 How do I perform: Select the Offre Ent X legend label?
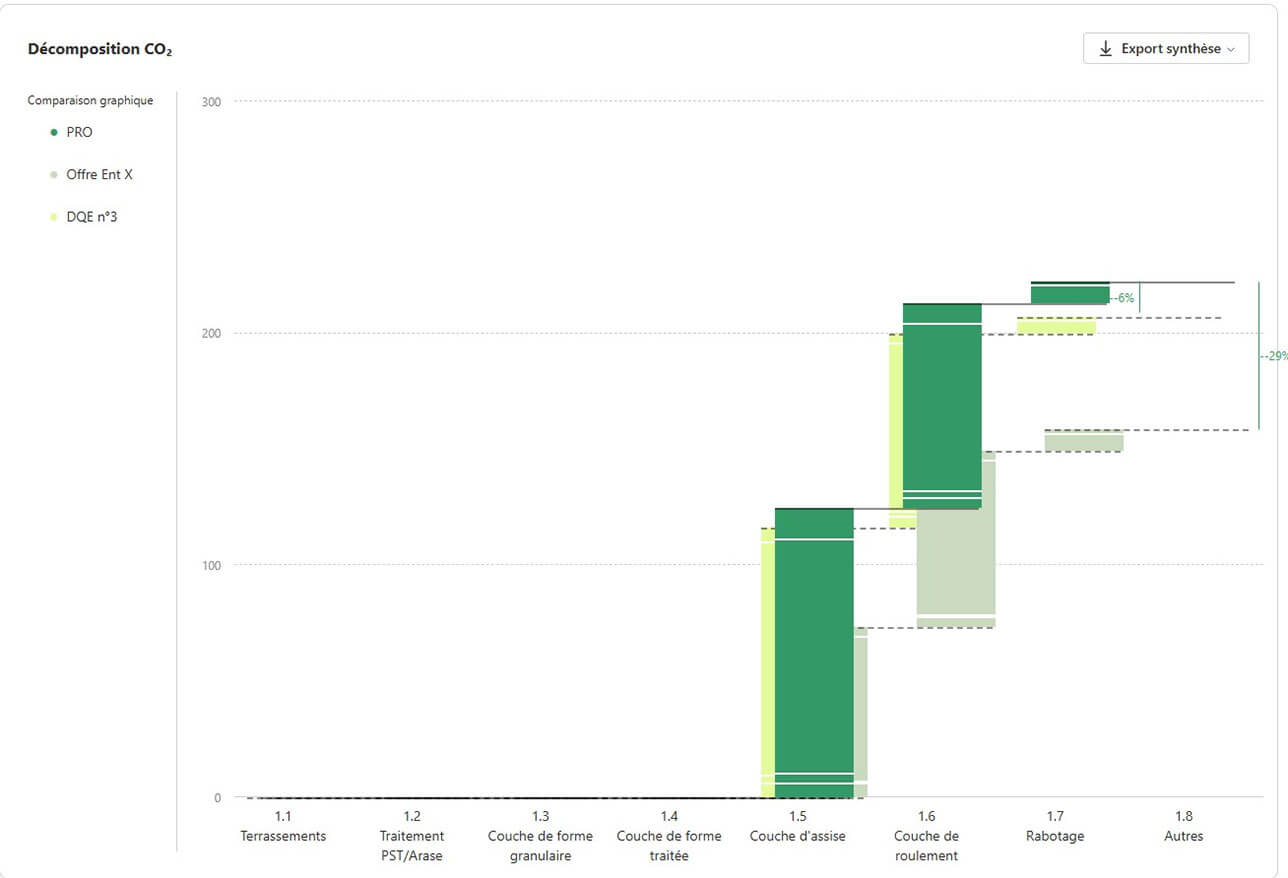click(99, 175)
